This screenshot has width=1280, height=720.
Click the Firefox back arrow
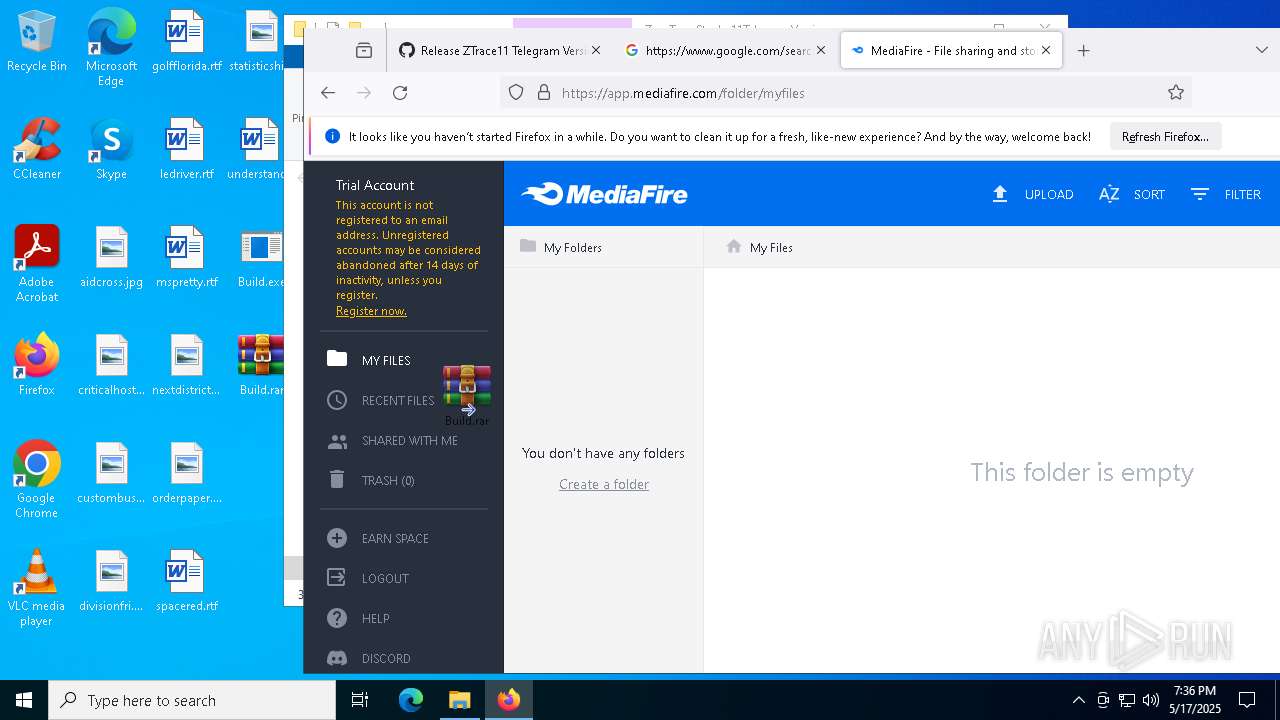328,93
